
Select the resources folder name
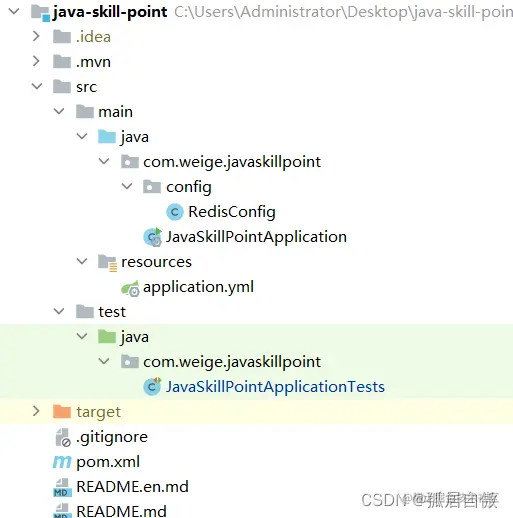[156, 262]
